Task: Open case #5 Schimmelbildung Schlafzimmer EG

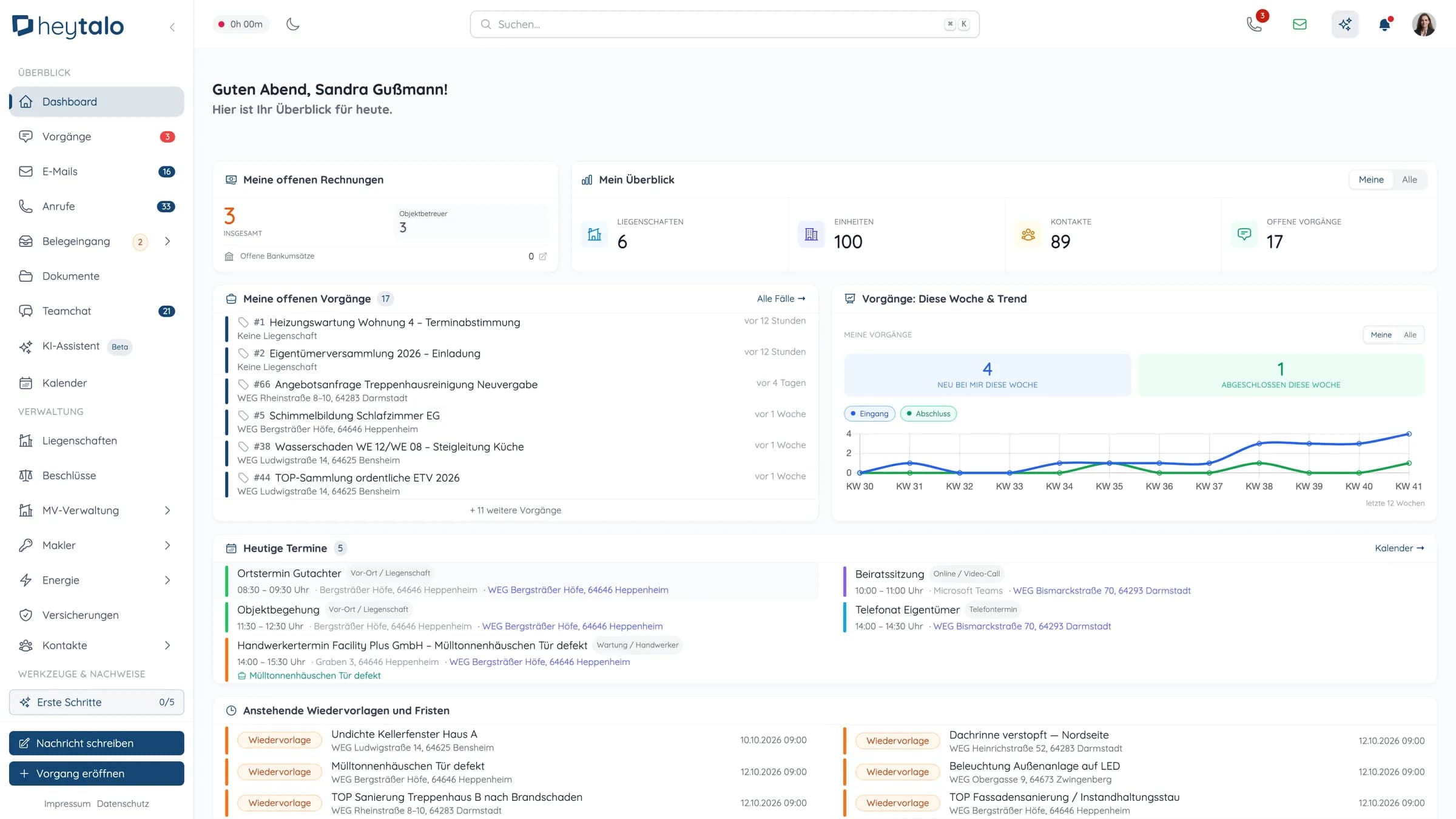Action: tap(516, 422)
